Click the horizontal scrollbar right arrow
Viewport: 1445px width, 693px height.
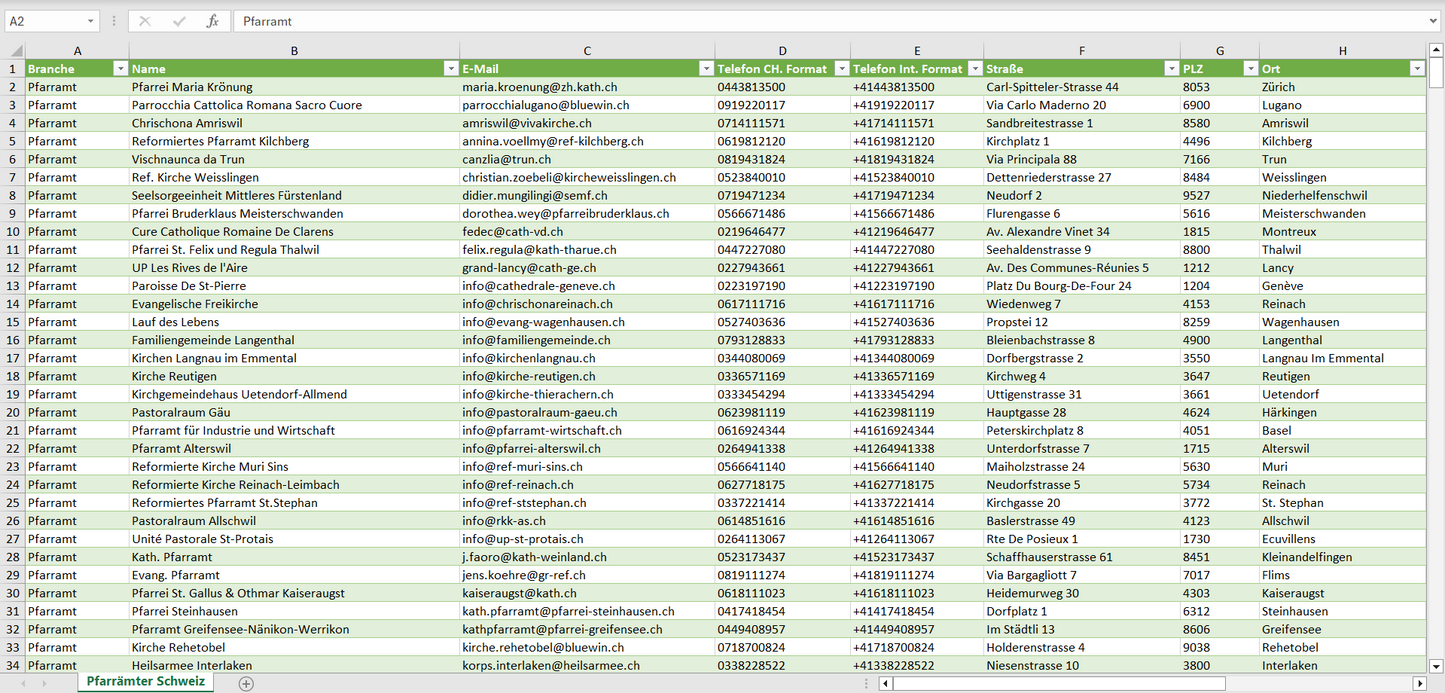pyautogui.click(x=1419, y=683)
